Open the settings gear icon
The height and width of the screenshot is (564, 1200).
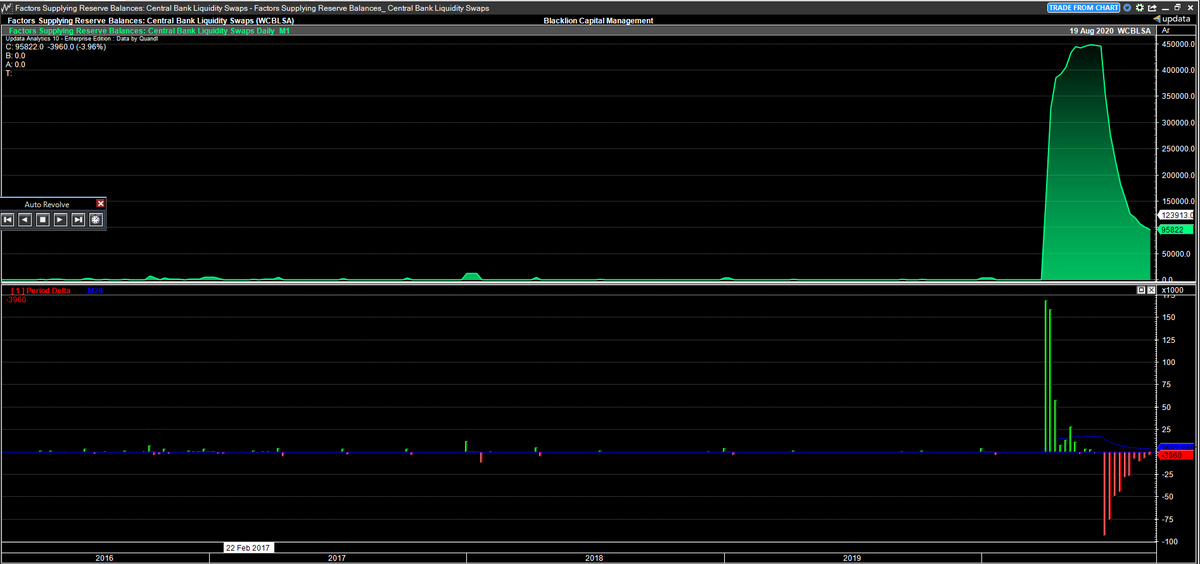1139,8
